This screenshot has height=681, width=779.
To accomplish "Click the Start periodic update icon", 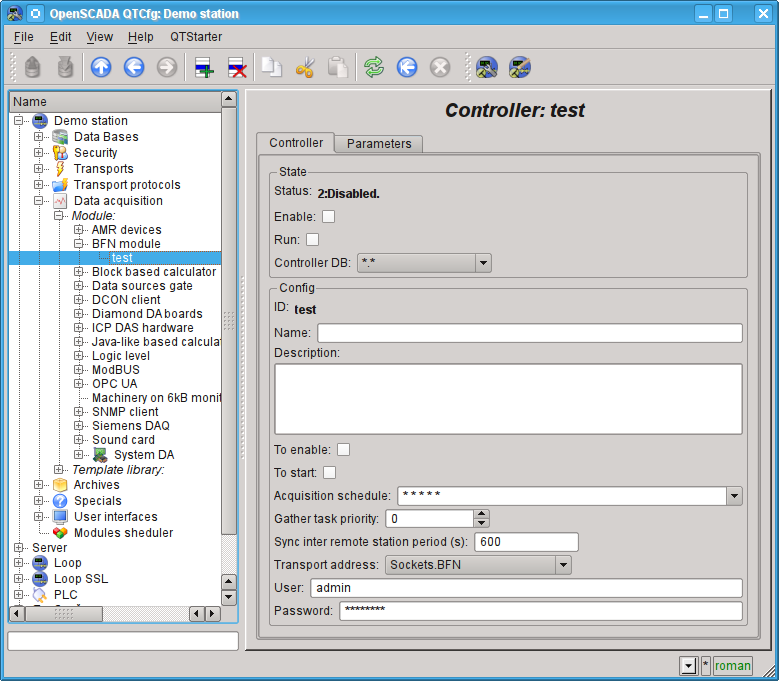I will 407,67.
